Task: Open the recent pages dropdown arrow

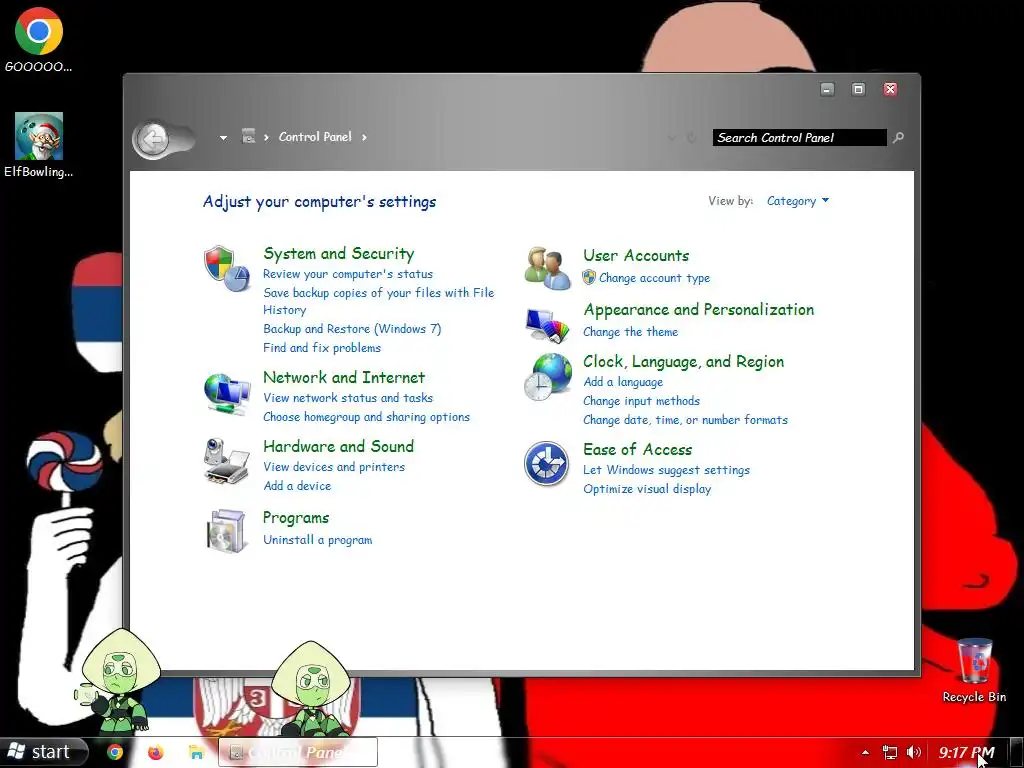Action: [x=223, y=138]
